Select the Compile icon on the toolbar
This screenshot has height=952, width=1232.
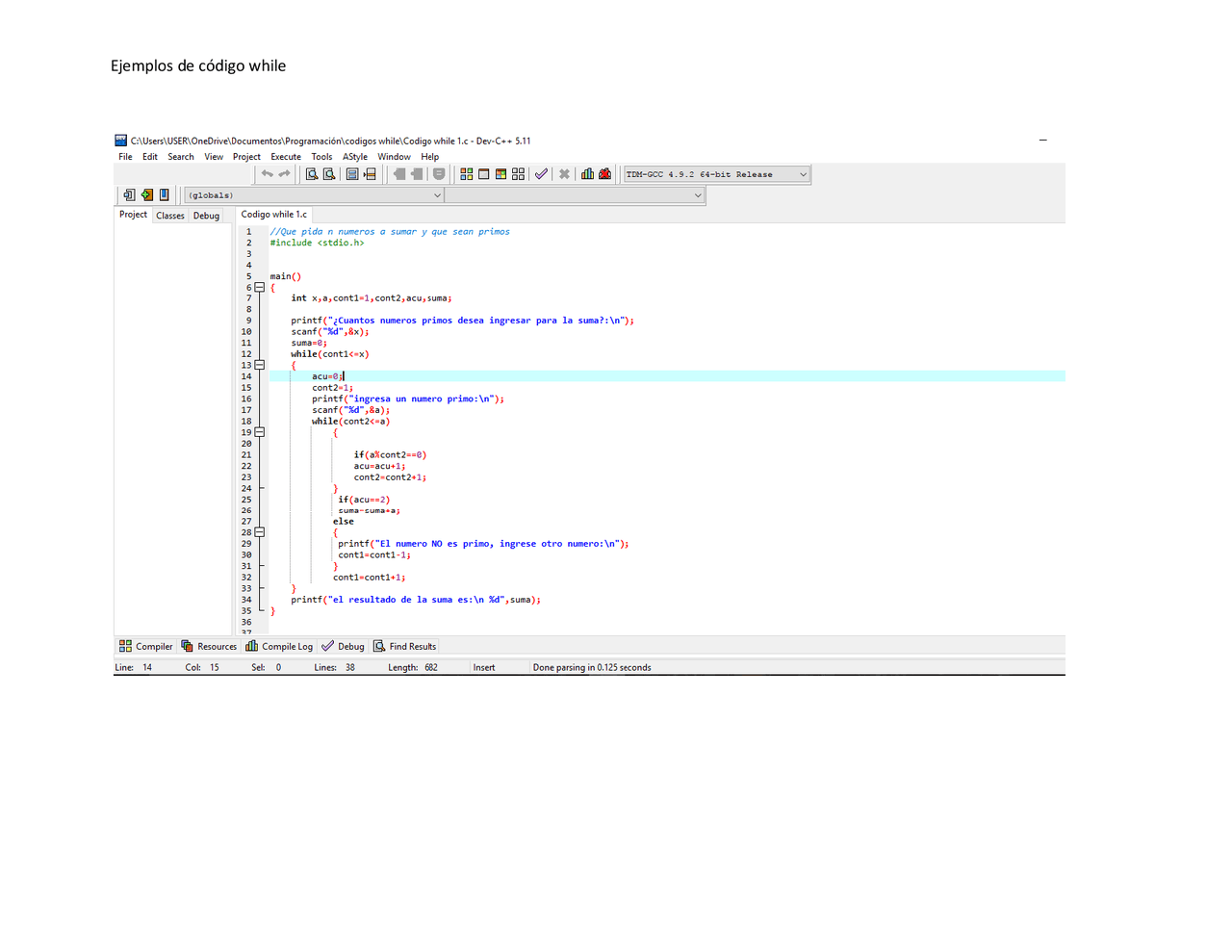[469, 174]
